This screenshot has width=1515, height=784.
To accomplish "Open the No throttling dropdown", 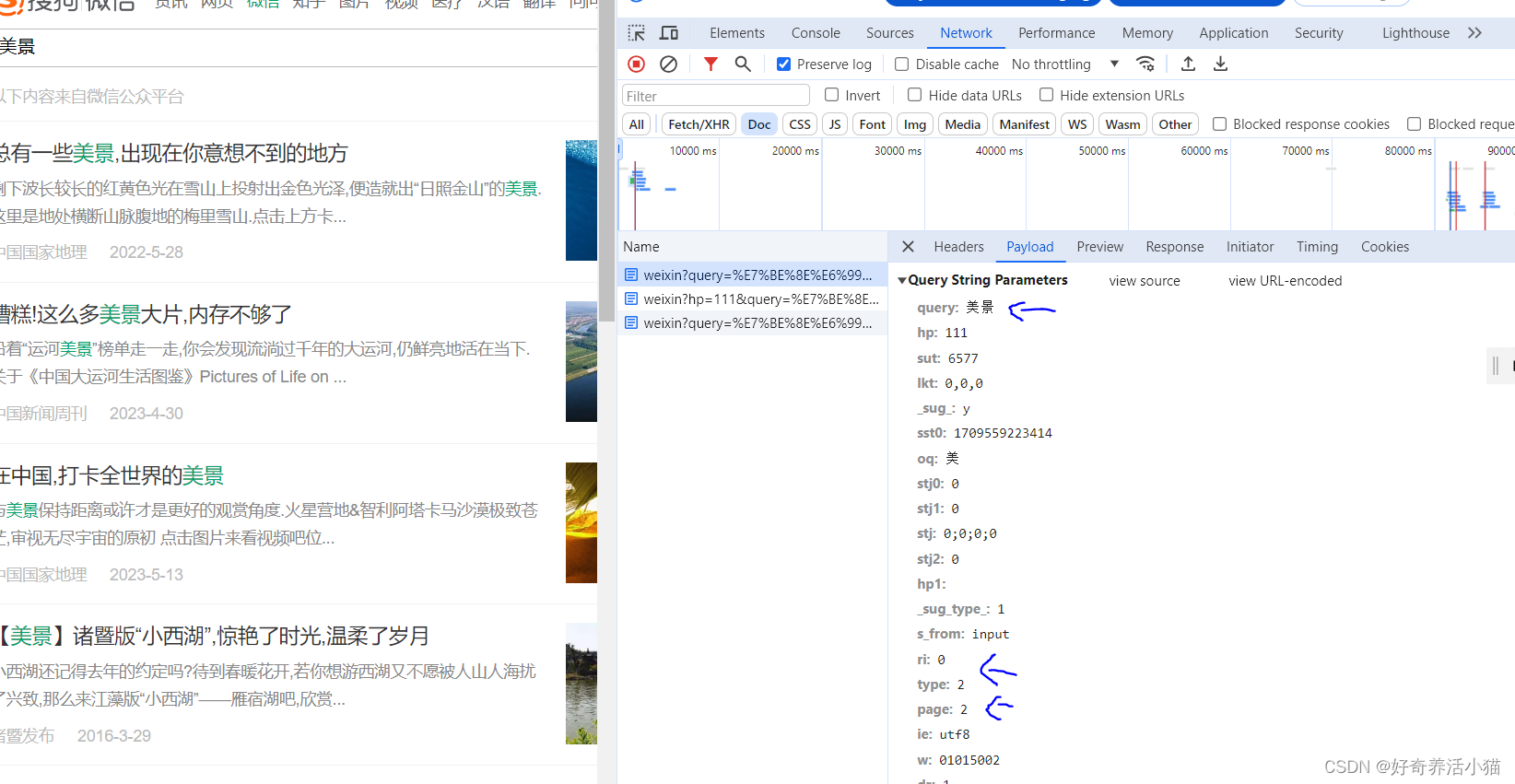I will 1065,64.
